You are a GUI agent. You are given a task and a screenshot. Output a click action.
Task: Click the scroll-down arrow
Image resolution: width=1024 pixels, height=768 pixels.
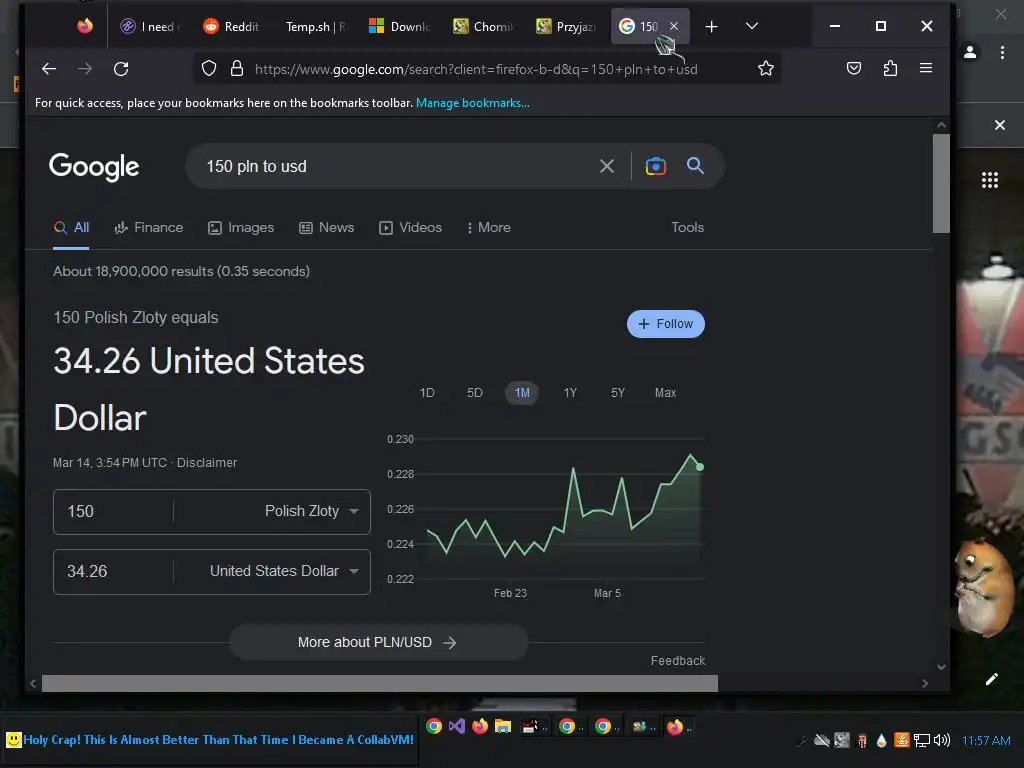coord(941,667)
